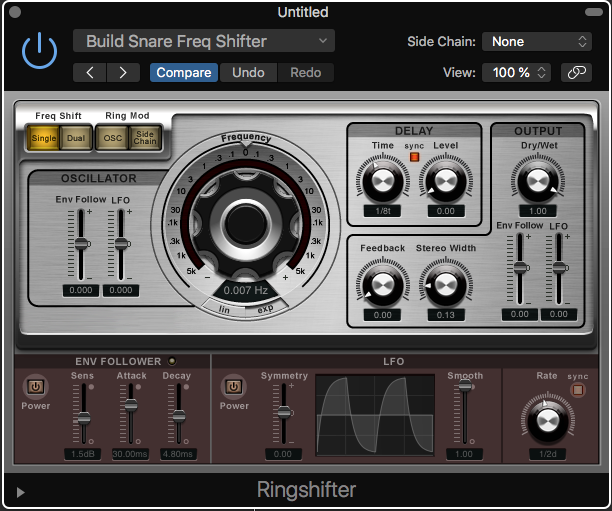Expand the disclosure triangle at the bottom left
The image size is (612, 511).
20,492
